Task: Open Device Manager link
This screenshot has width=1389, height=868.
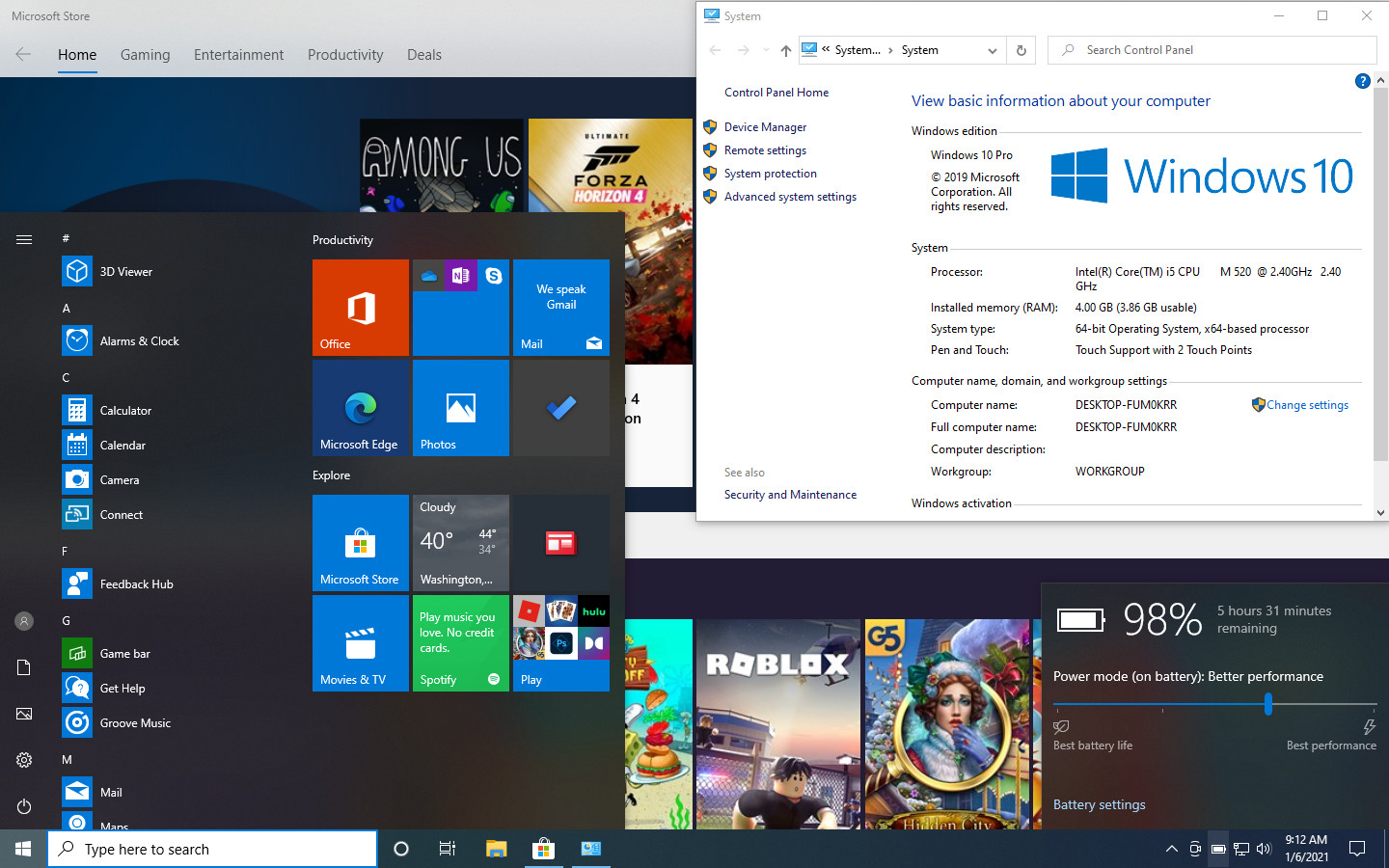Action: pos(765,127)
